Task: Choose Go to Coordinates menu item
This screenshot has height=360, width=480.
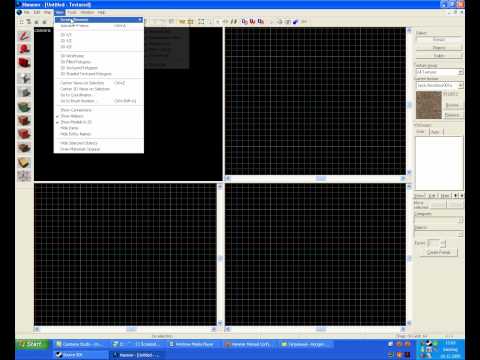Action: coord(99,95)
